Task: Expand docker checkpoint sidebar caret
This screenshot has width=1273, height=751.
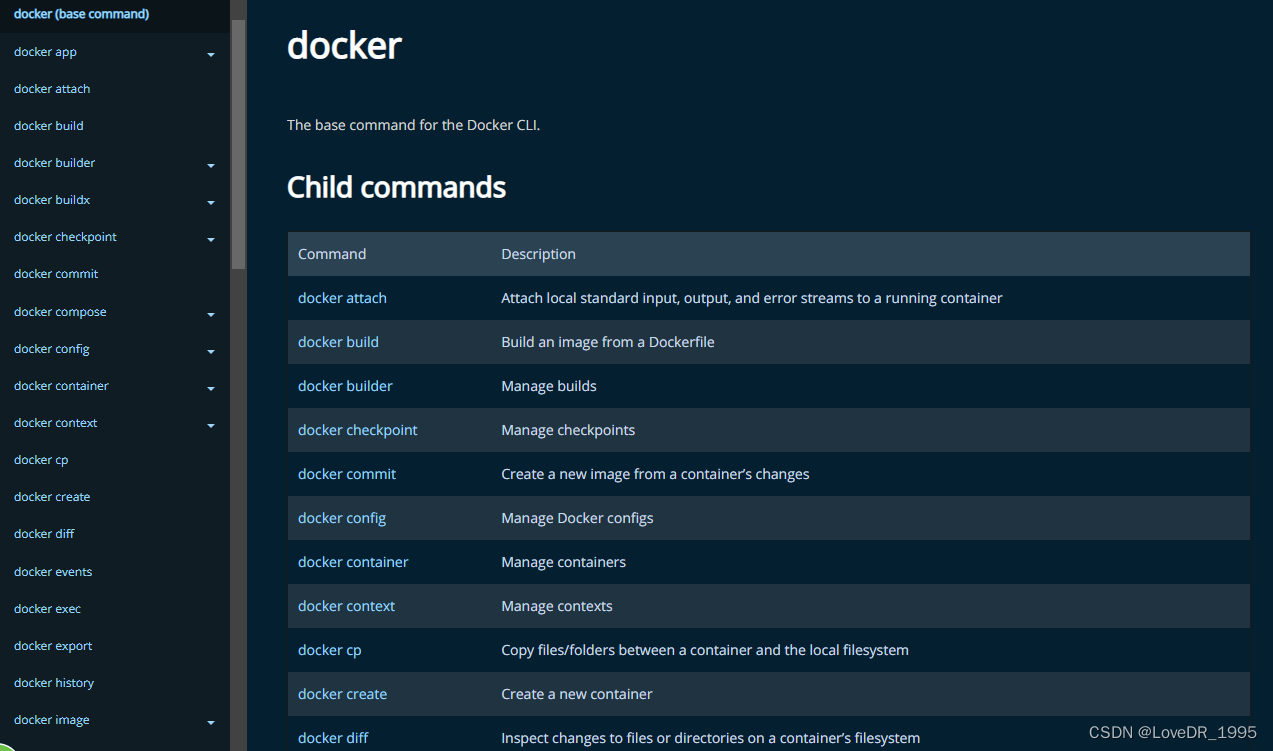Action: [x=211, y=239]
